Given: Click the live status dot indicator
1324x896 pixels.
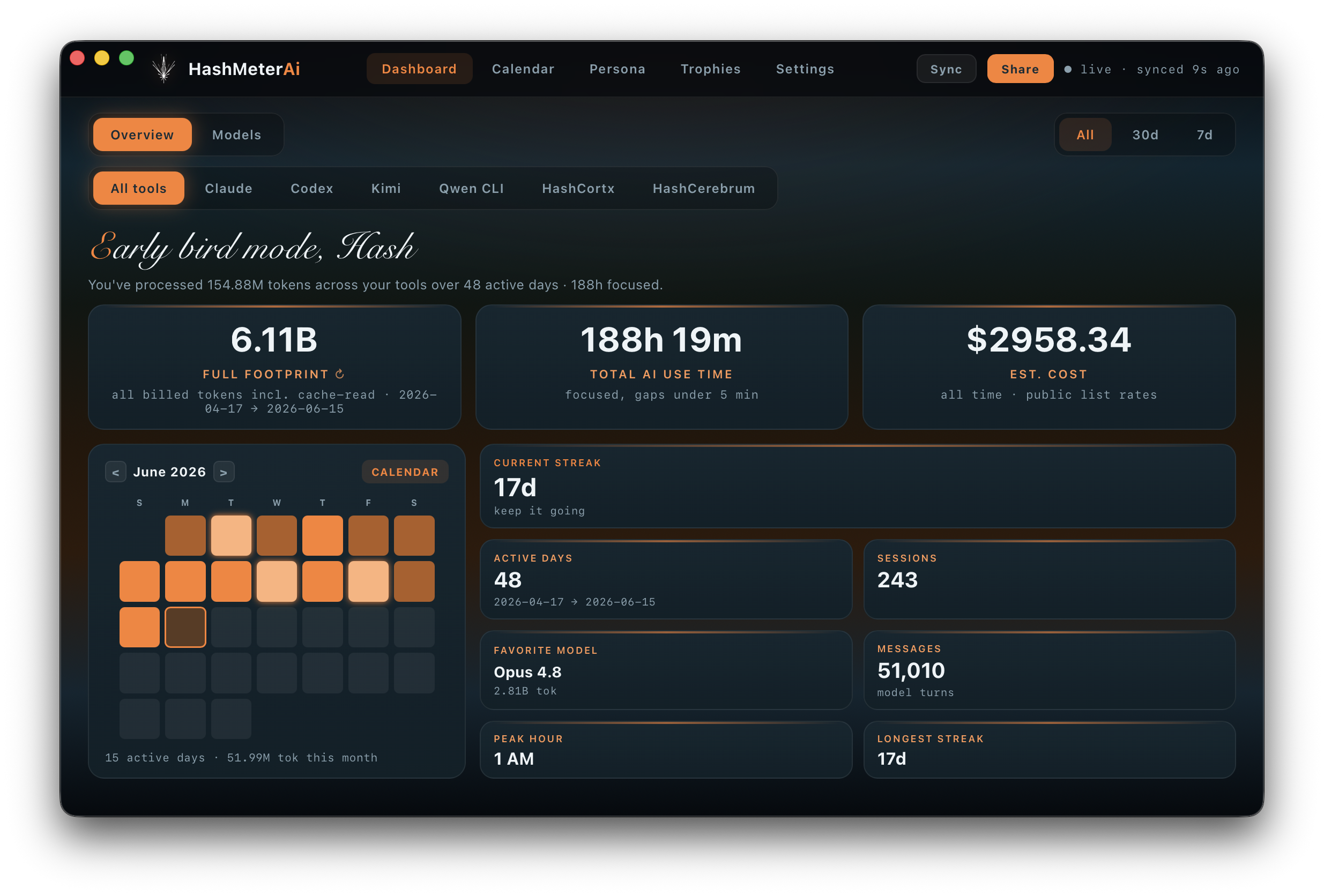Looking at the screenshot, I should coord(1068,70).
